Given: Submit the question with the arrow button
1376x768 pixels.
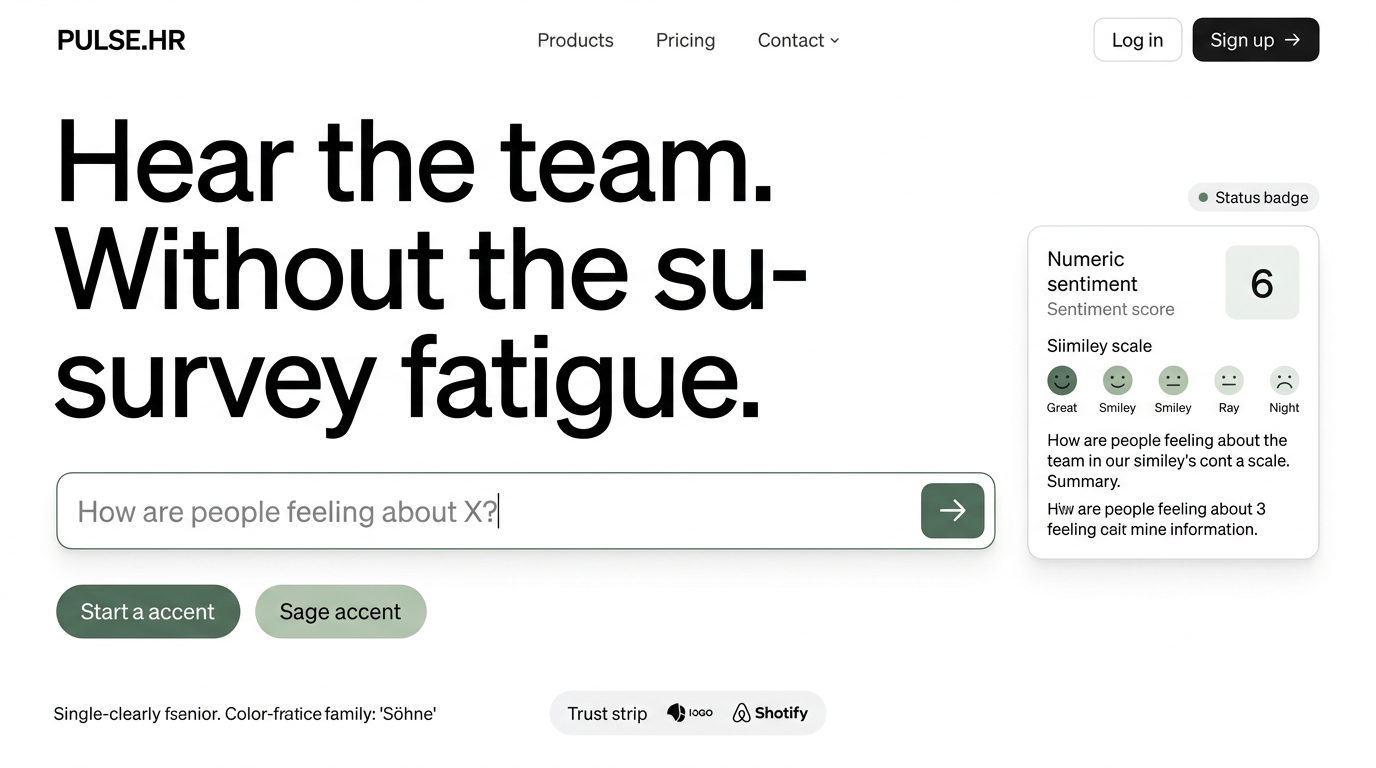Looking at the screenshot, I should pyautogui.click(x=952, y=511).
